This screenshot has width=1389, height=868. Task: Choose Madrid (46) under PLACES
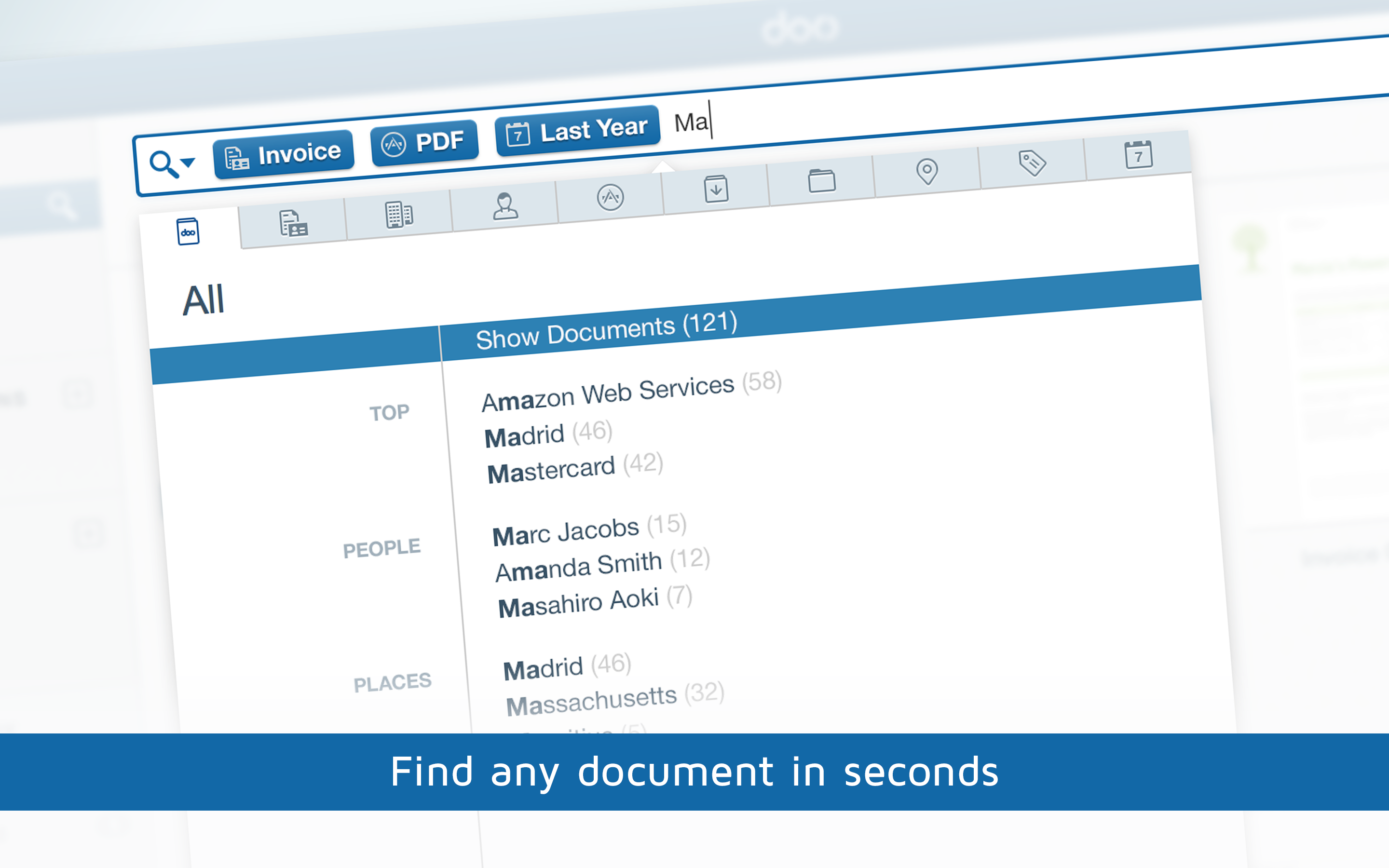coord(567,666)
